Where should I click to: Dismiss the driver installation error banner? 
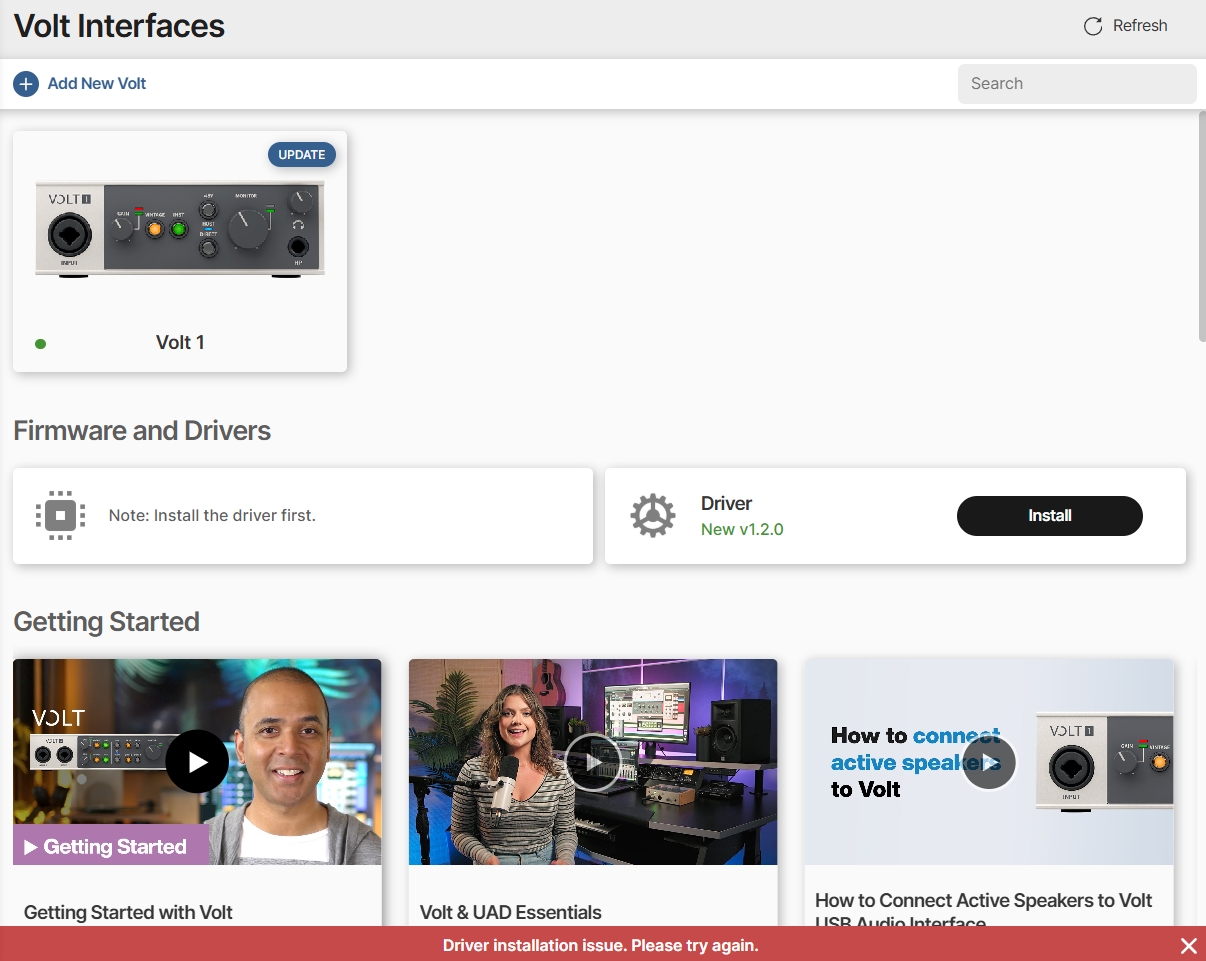pyautogui.click(x=1188, y=946)
